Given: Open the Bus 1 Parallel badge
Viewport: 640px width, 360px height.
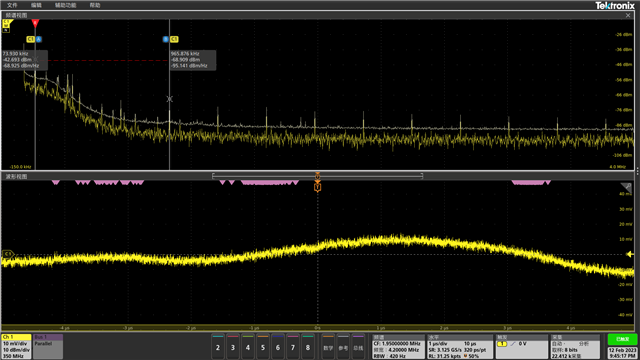Looking at the screenshot, I should (x=48, y=347).
